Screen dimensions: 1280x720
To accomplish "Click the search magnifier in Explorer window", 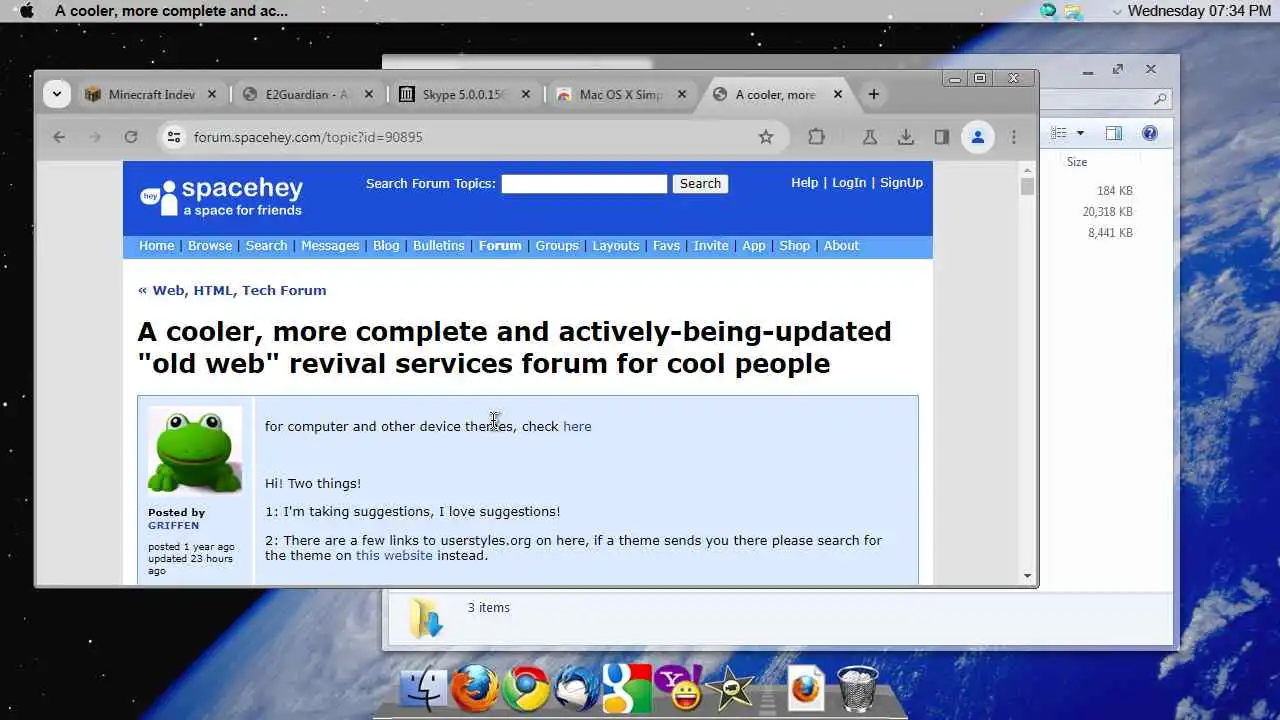I will pyautogui.click(x=1159, y=99).
